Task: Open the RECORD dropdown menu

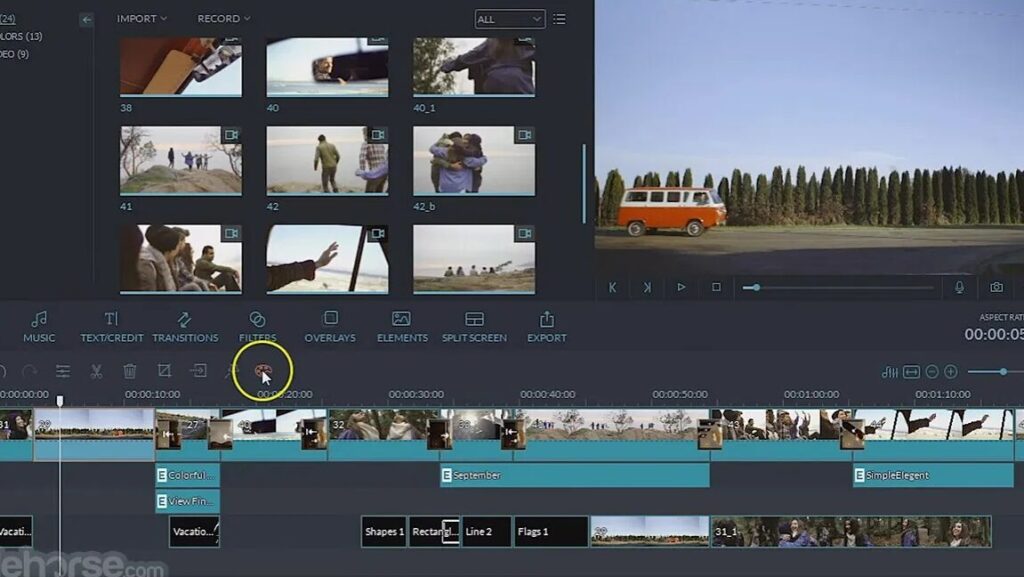Action: pyautogui.click(x=223, y=19)
